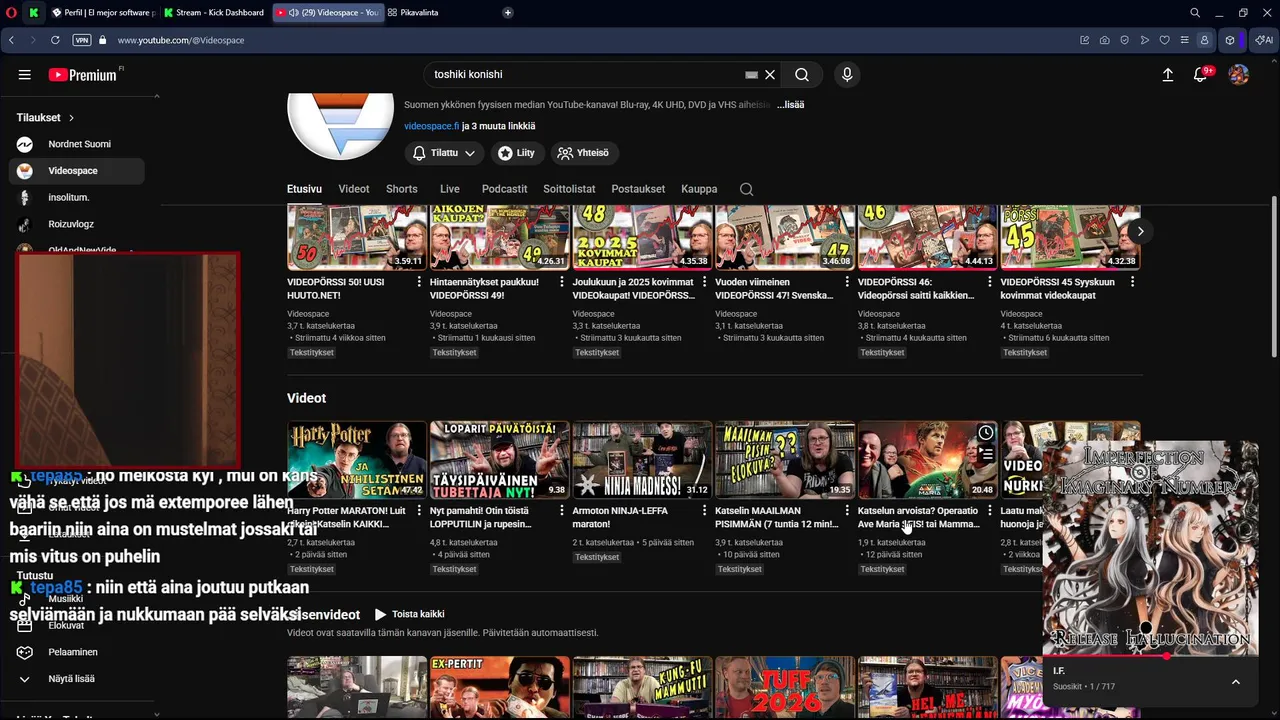This screenshot has height=720, width=1280.
Task: Click Toista kaikki play-all button
Action: point(410,614)
